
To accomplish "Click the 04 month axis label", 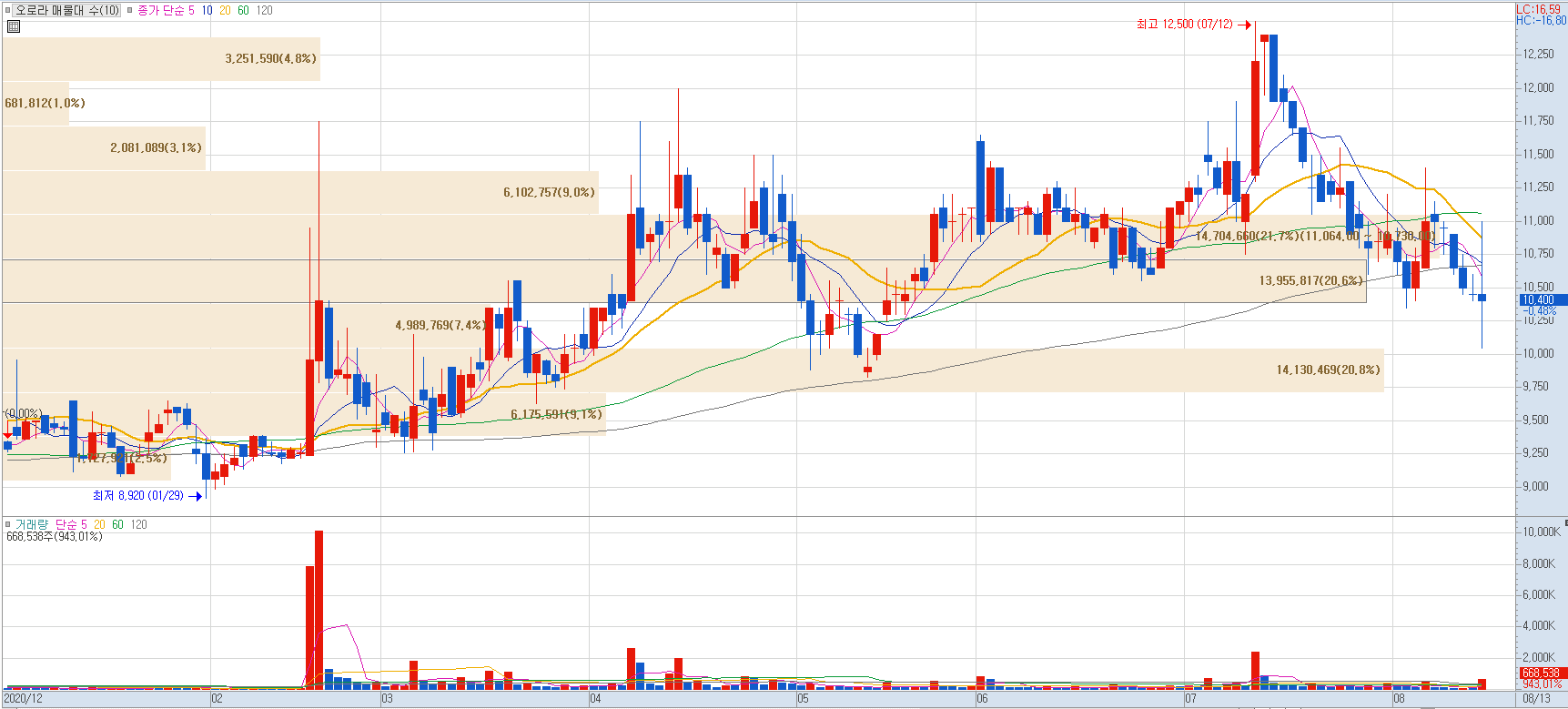I will coord(595,699).
